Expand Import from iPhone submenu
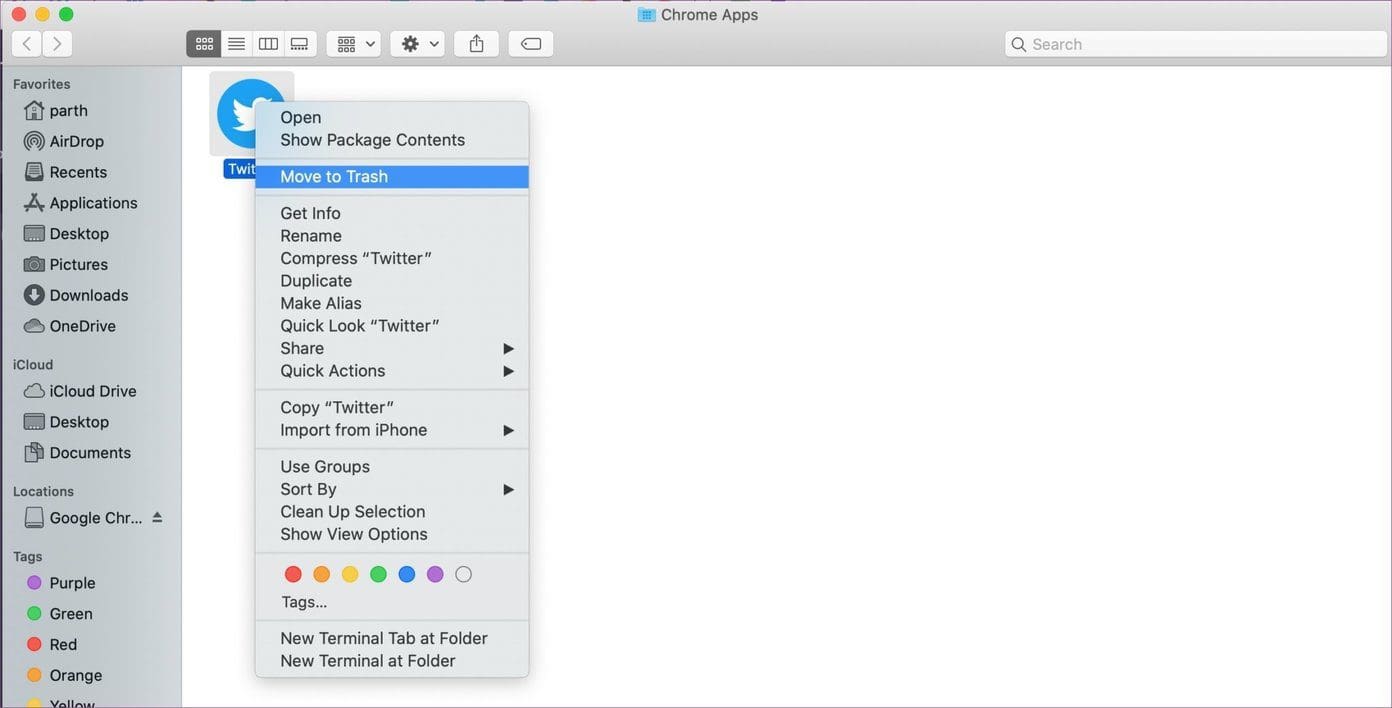The image size is (1392, 708). click(392, 430)
